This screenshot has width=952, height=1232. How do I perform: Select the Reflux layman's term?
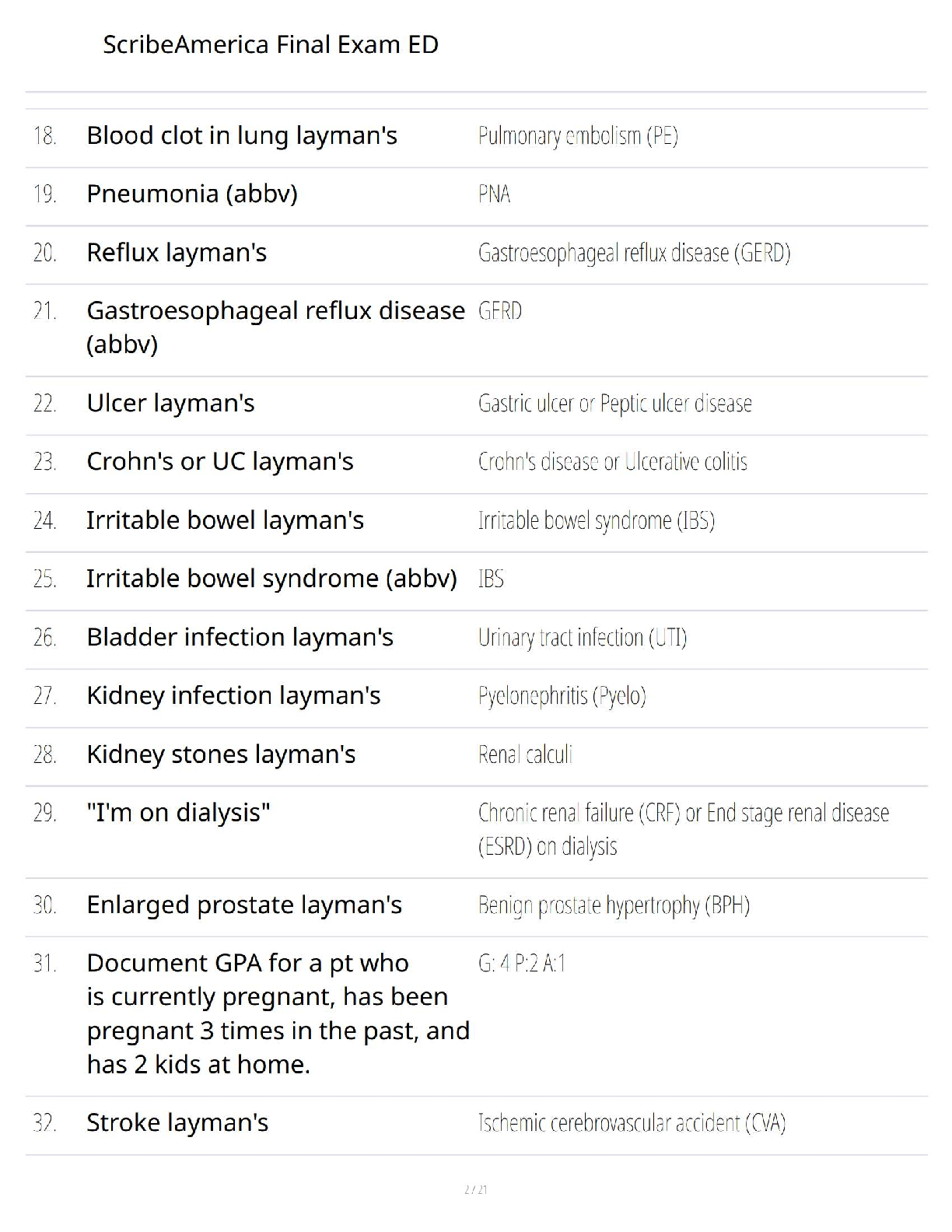[177, 253]
